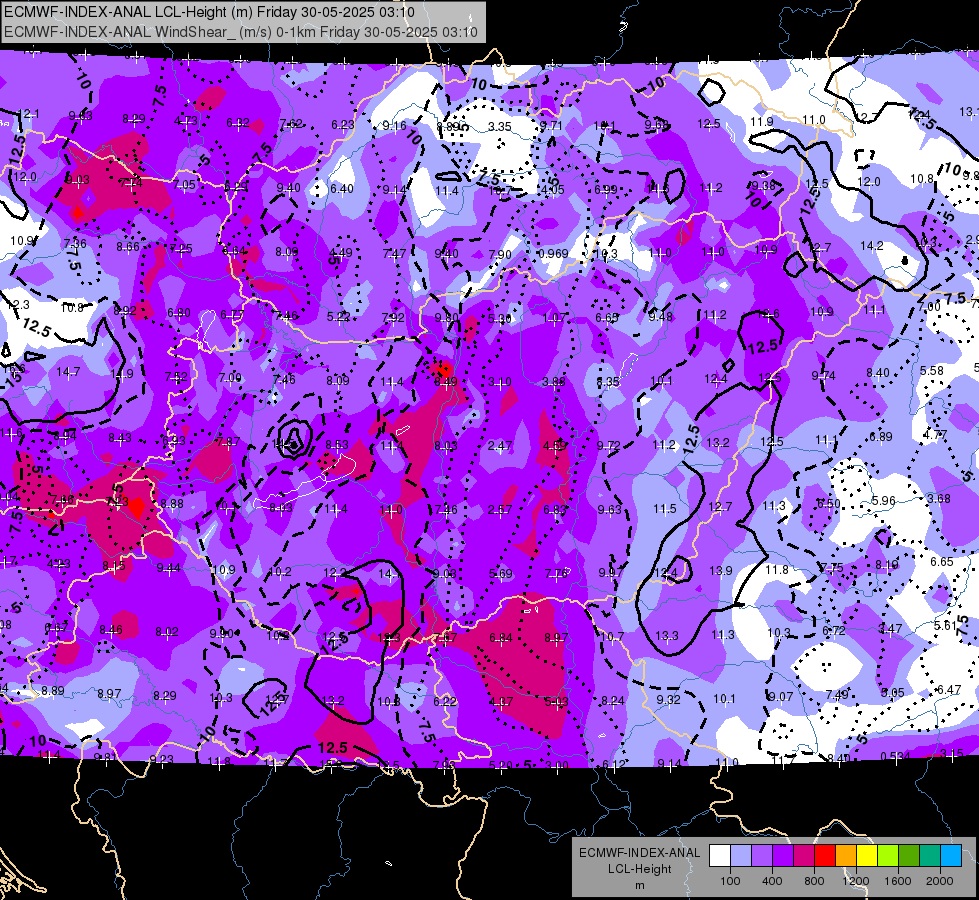Click the grid value '8.24'
The height and width of the screenshot is (900, 979).
tap(612, 701)
